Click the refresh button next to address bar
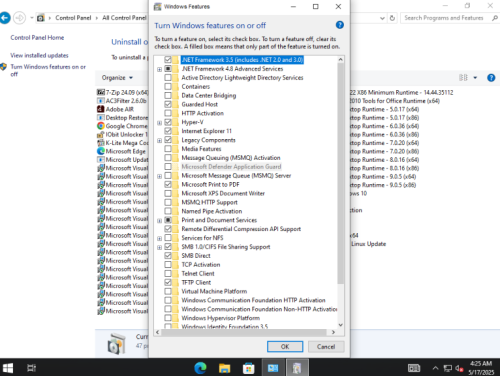500x376 pixels. (x=392, y=18)
